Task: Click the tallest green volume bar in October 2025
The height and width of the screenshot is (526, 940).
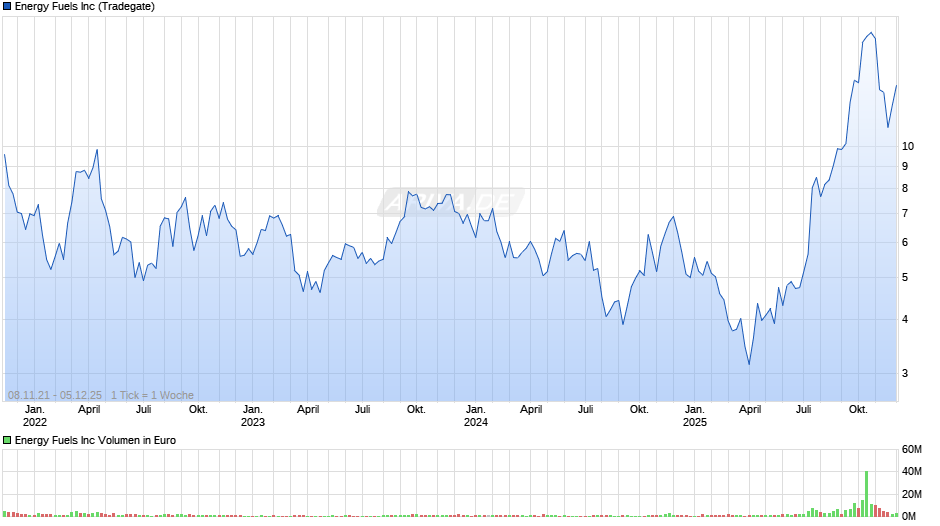Action: tap(866, 494)
